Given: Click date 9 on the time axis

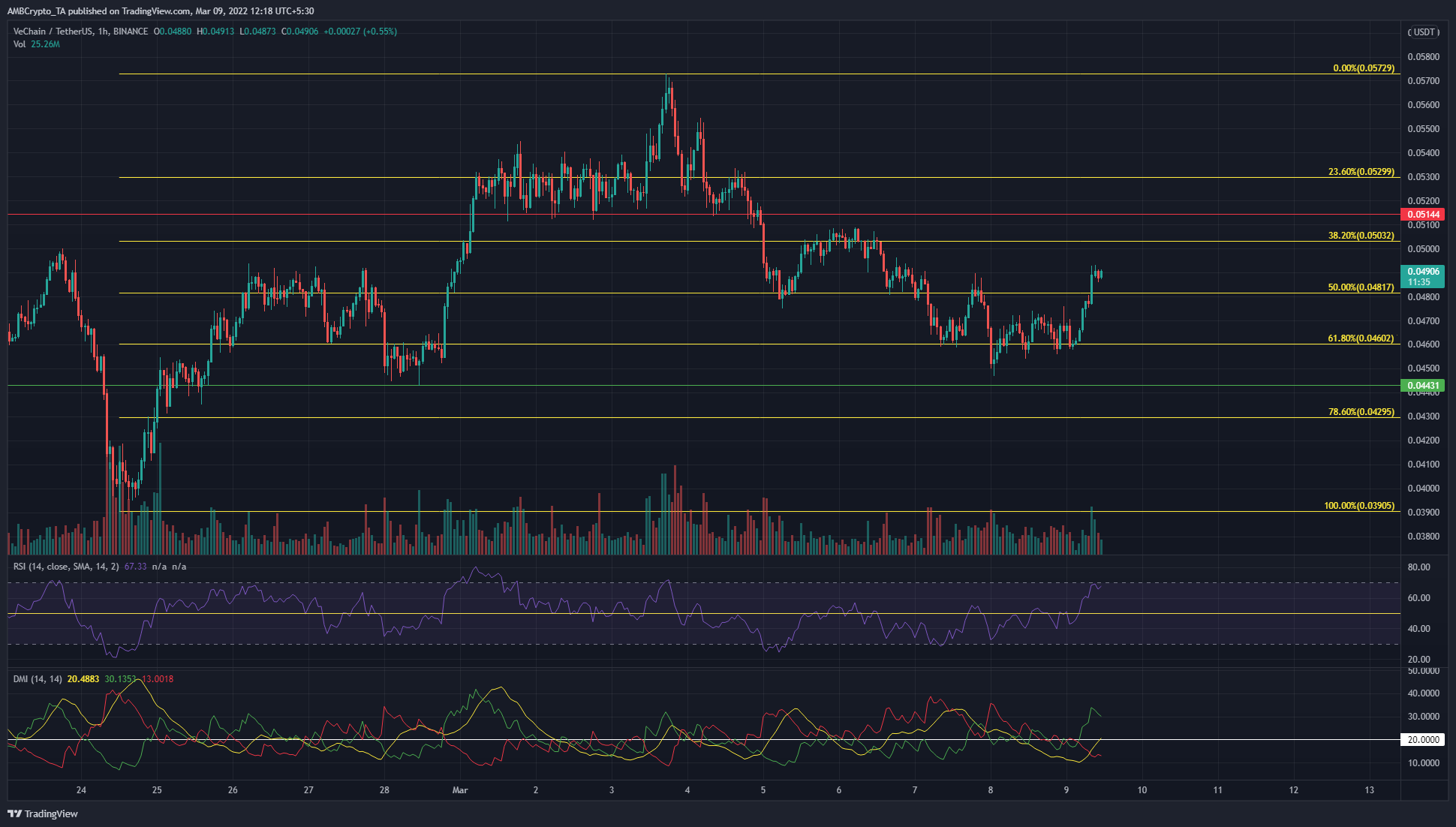Looking at the screenshot, I should pos(1066,790).
